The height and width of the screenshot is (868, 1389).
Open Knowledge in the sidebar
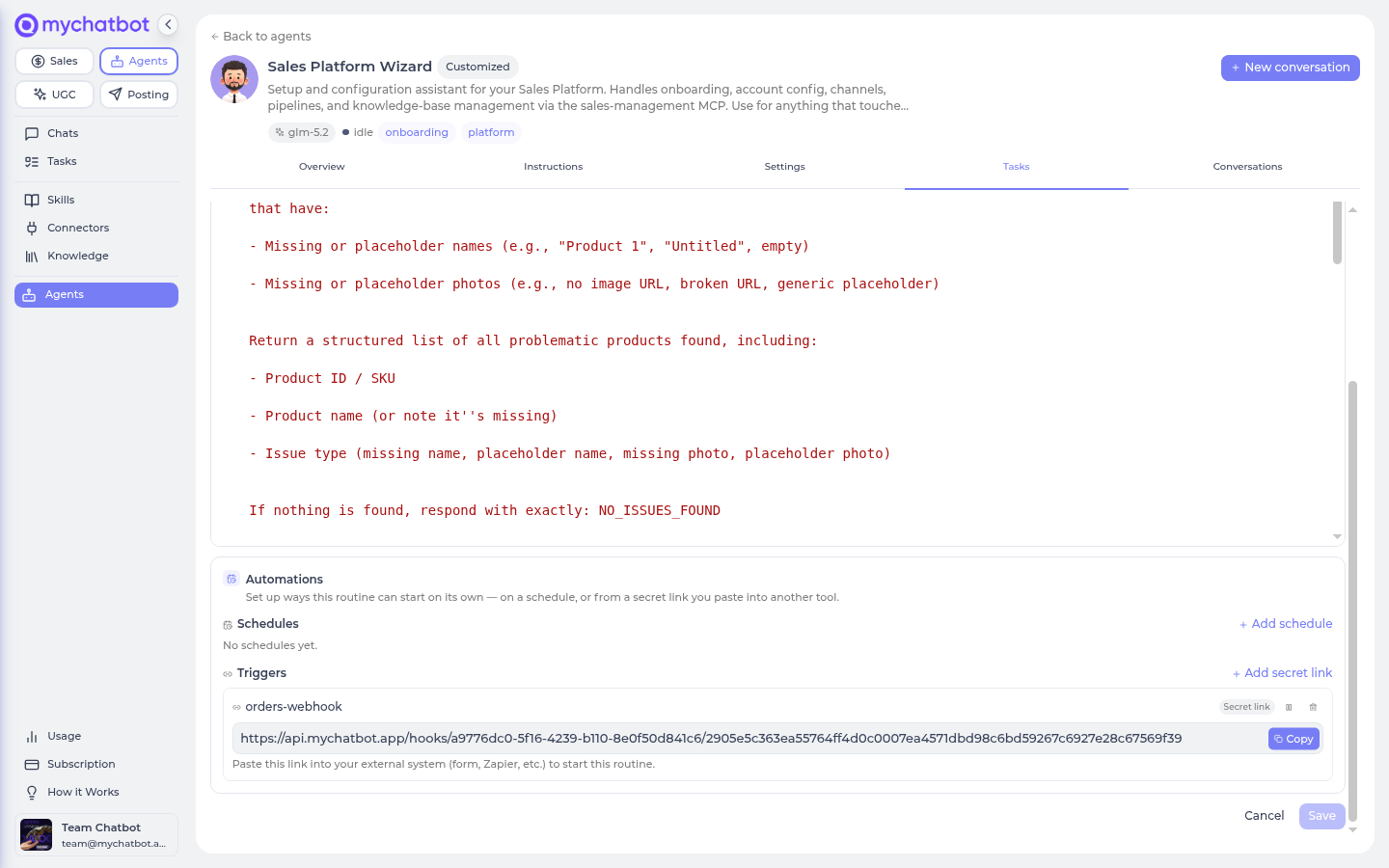96,256
